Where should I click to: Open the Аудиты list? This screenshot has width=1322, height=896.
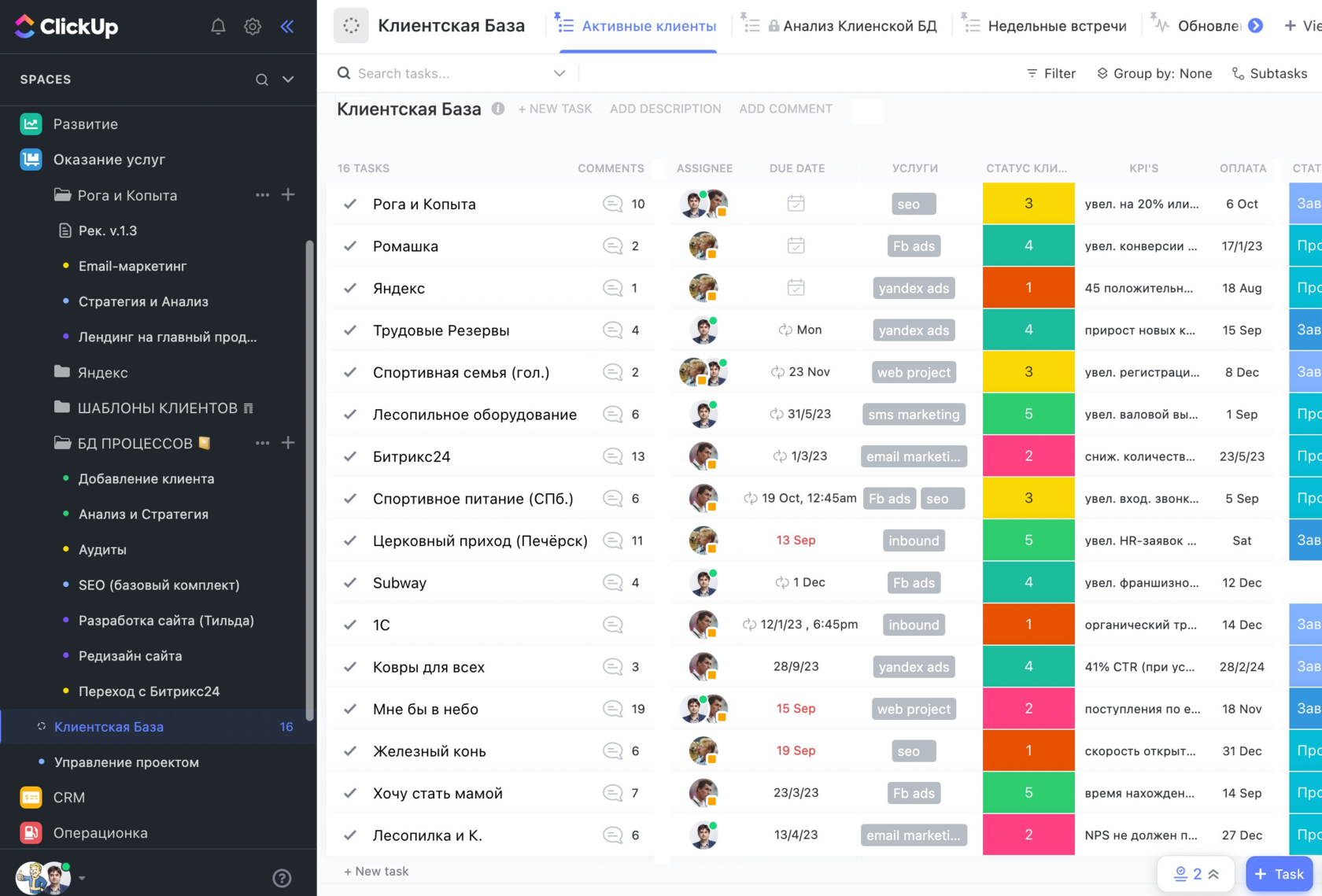pos(102,549)
